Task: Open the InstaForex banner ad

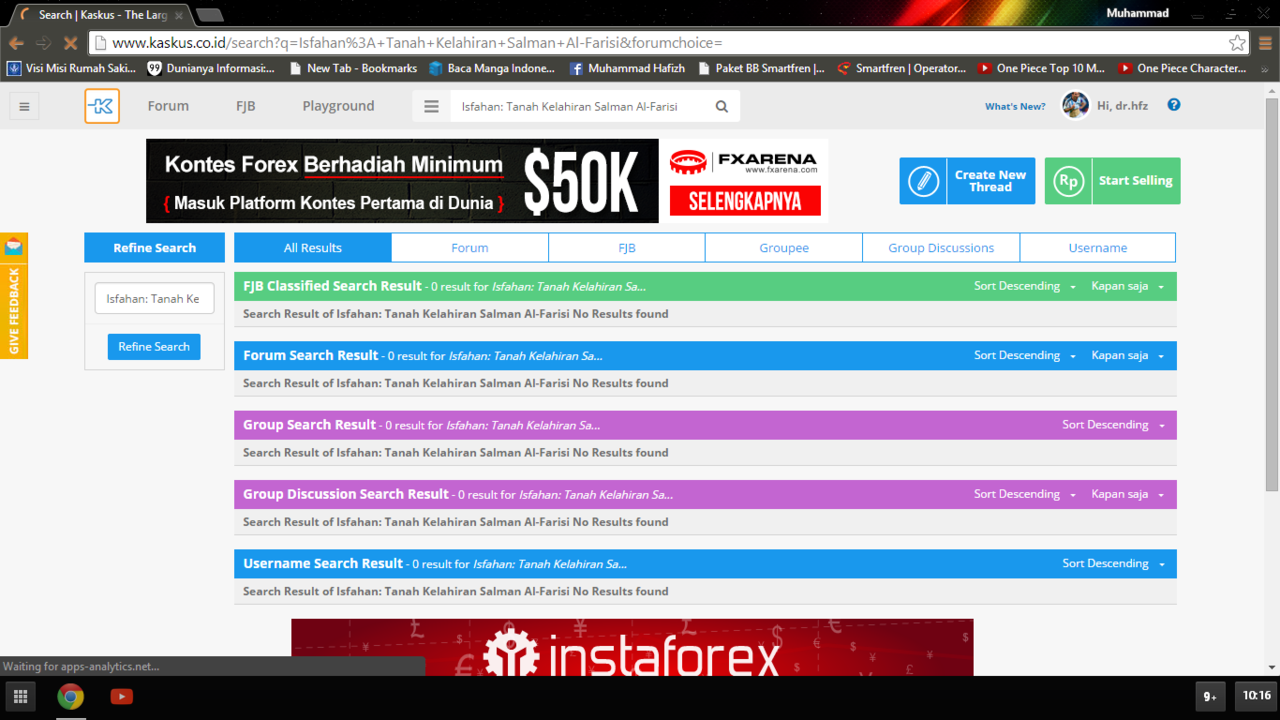Action: point(632,647)
